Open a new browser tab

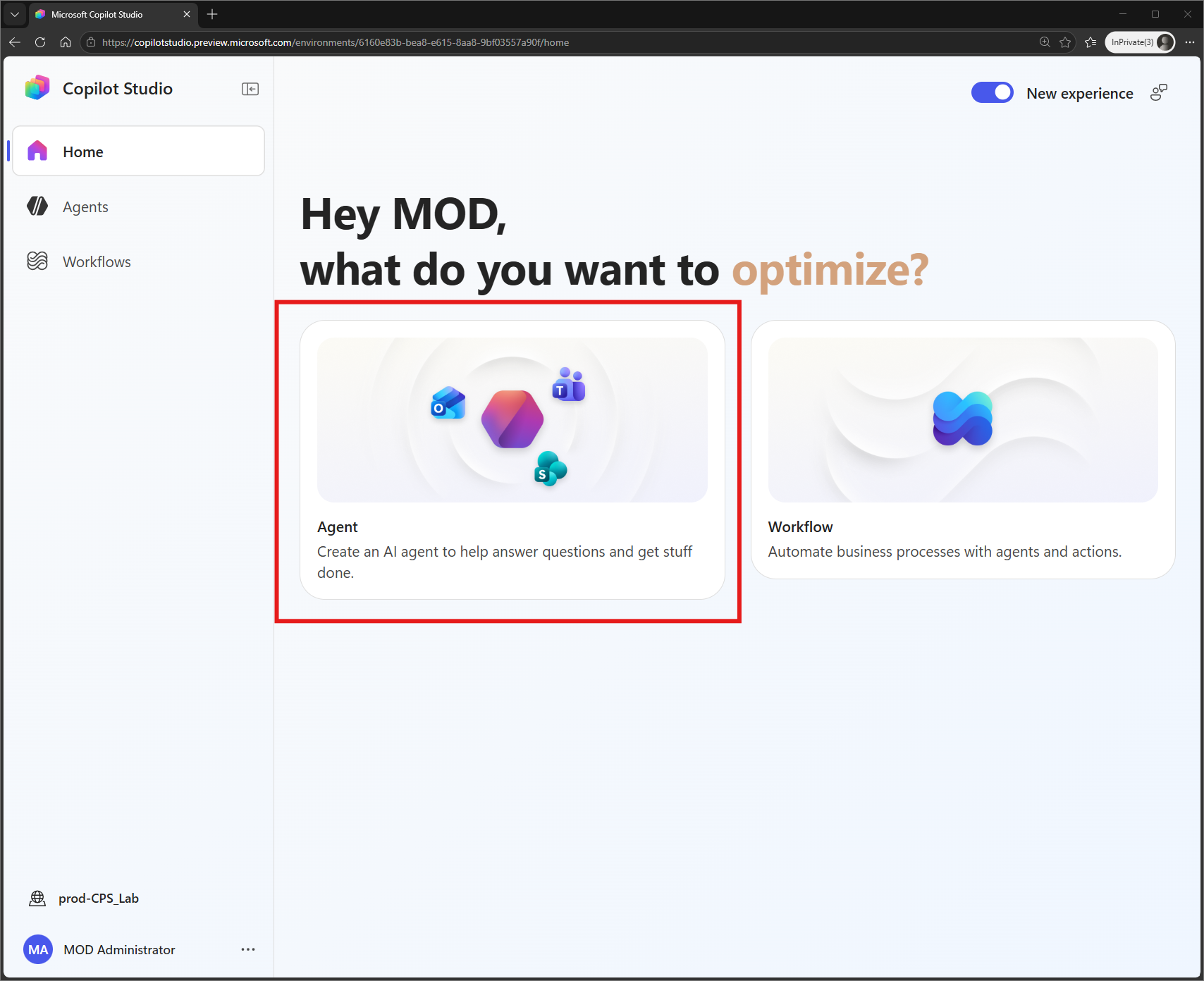212,14
